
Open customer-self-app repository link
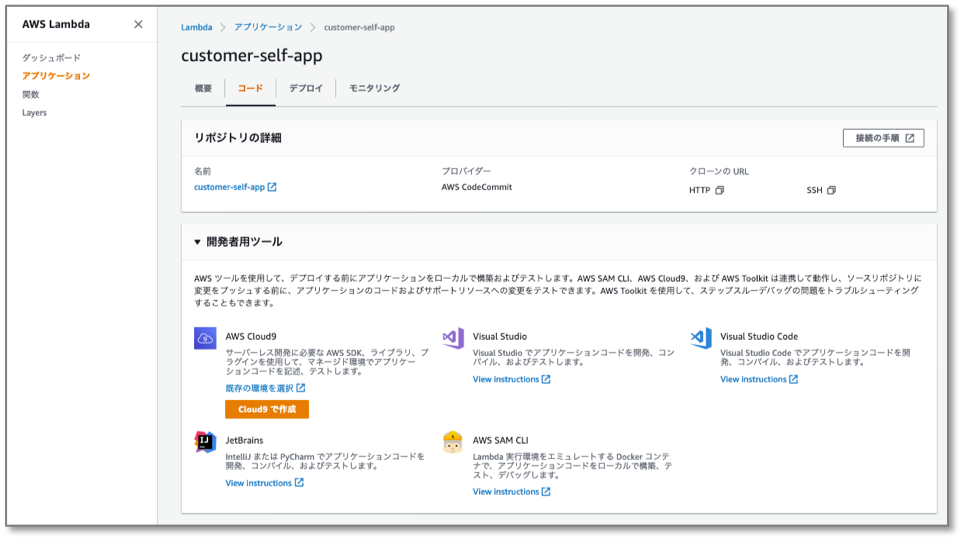coord(235,187)
